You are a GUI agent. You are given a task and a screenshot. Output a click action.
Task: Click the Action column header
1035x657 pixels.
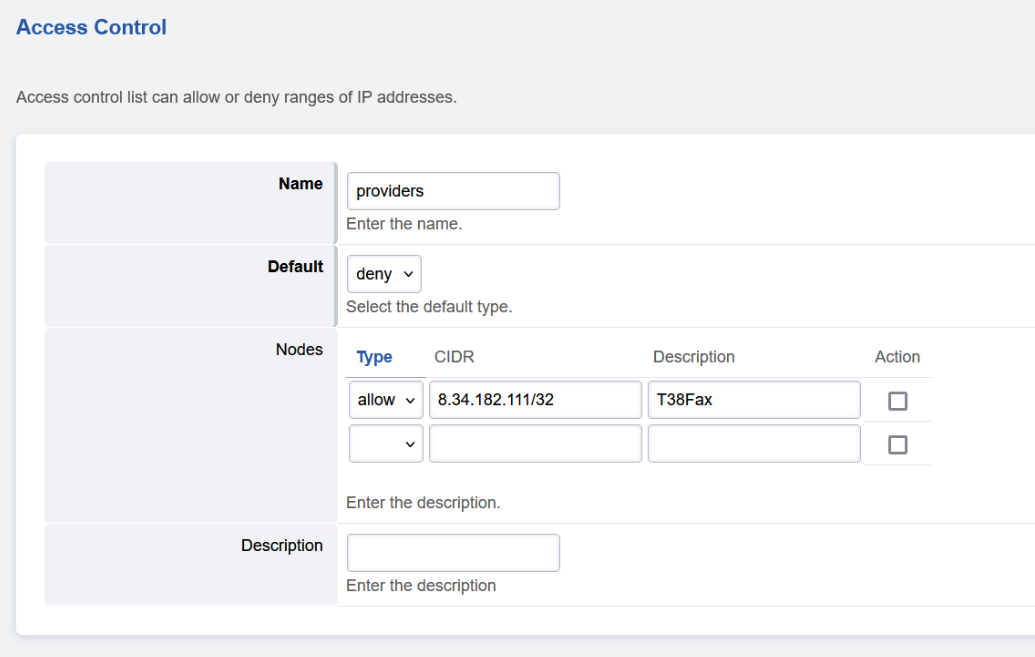coord(897,357)
